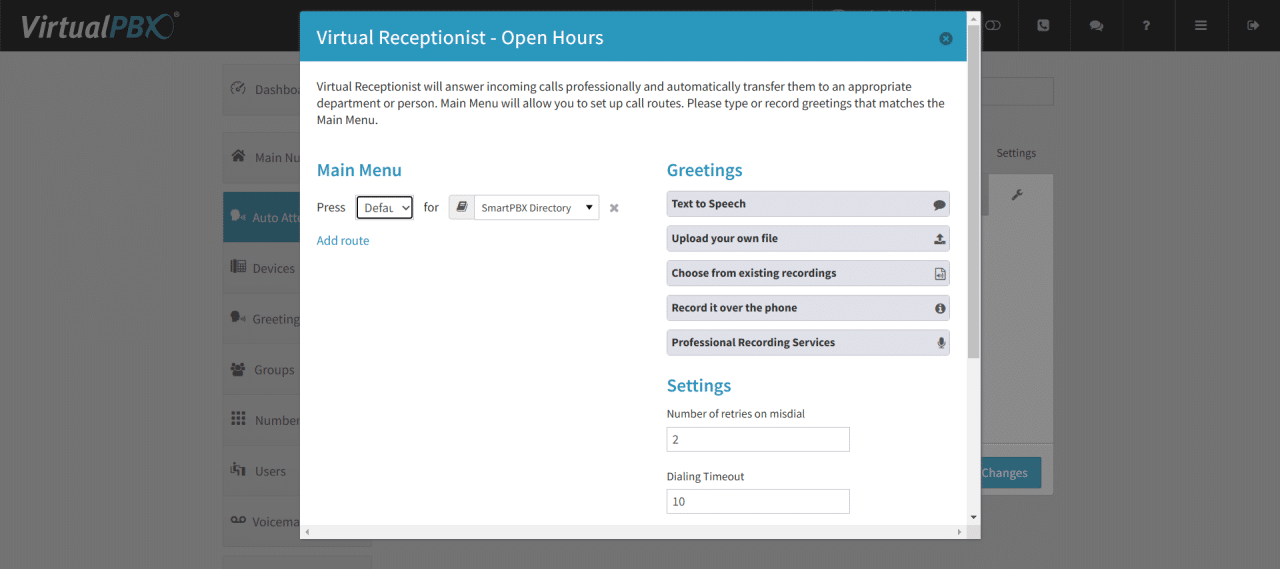Choose the Text to Speech greeting option

808,204
